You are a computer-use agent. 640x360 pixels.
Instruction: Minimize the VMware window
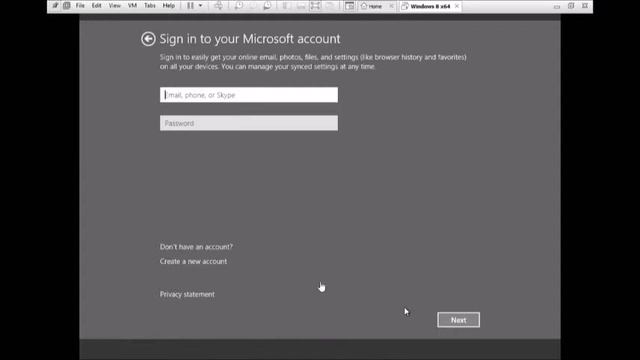[557, 6]
